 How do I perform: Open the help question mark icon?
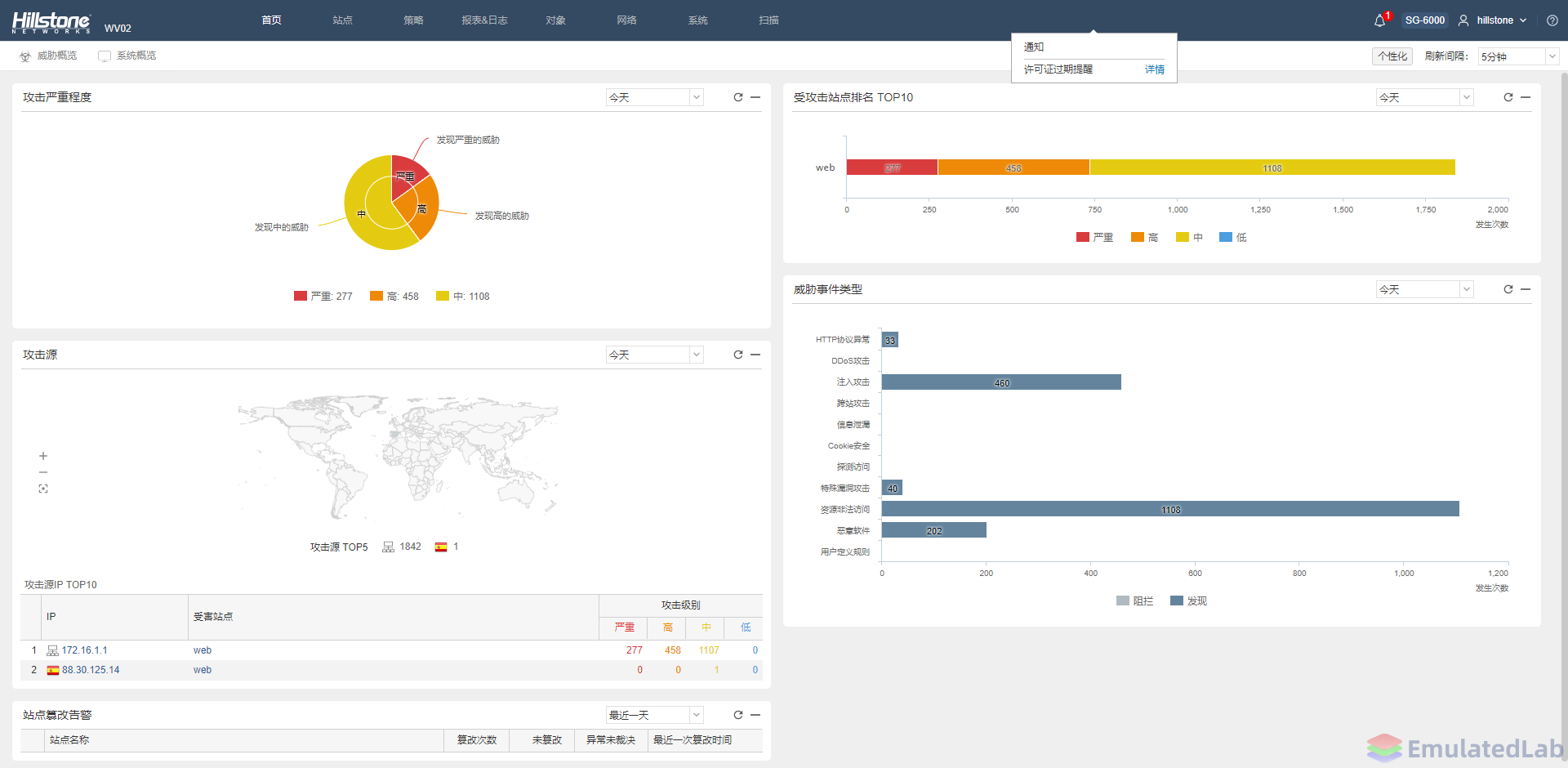[1552, 20]
